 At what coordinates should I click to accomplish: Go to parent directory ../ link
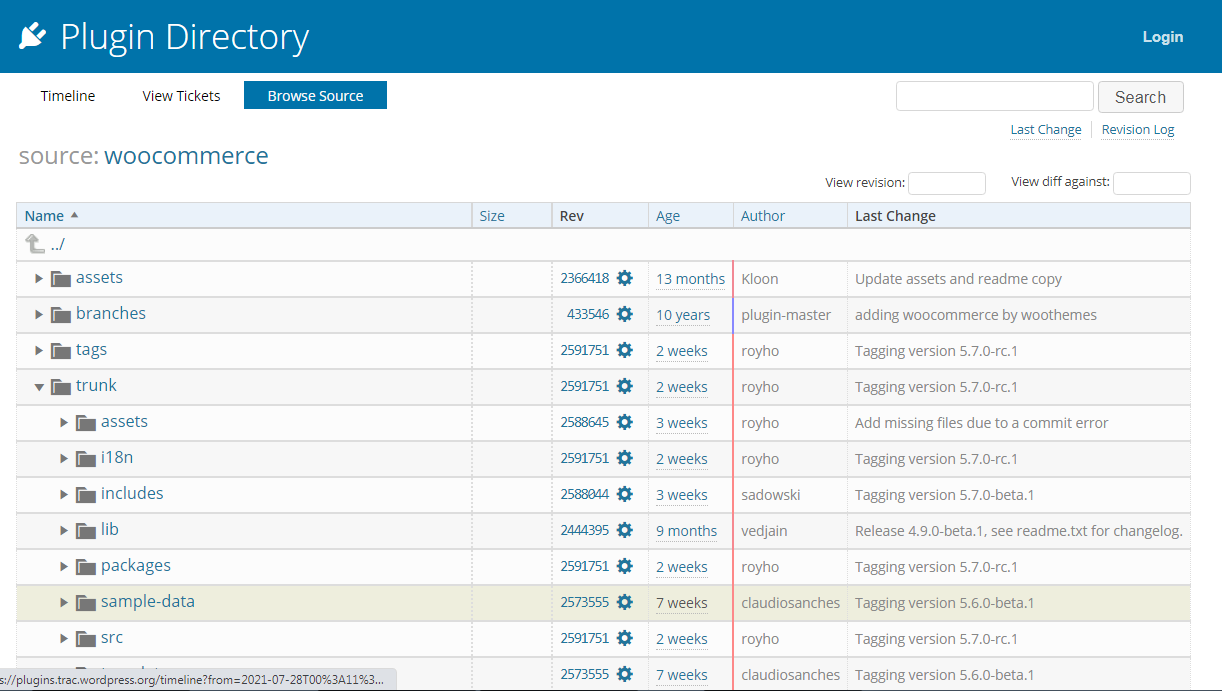[58, 243]
